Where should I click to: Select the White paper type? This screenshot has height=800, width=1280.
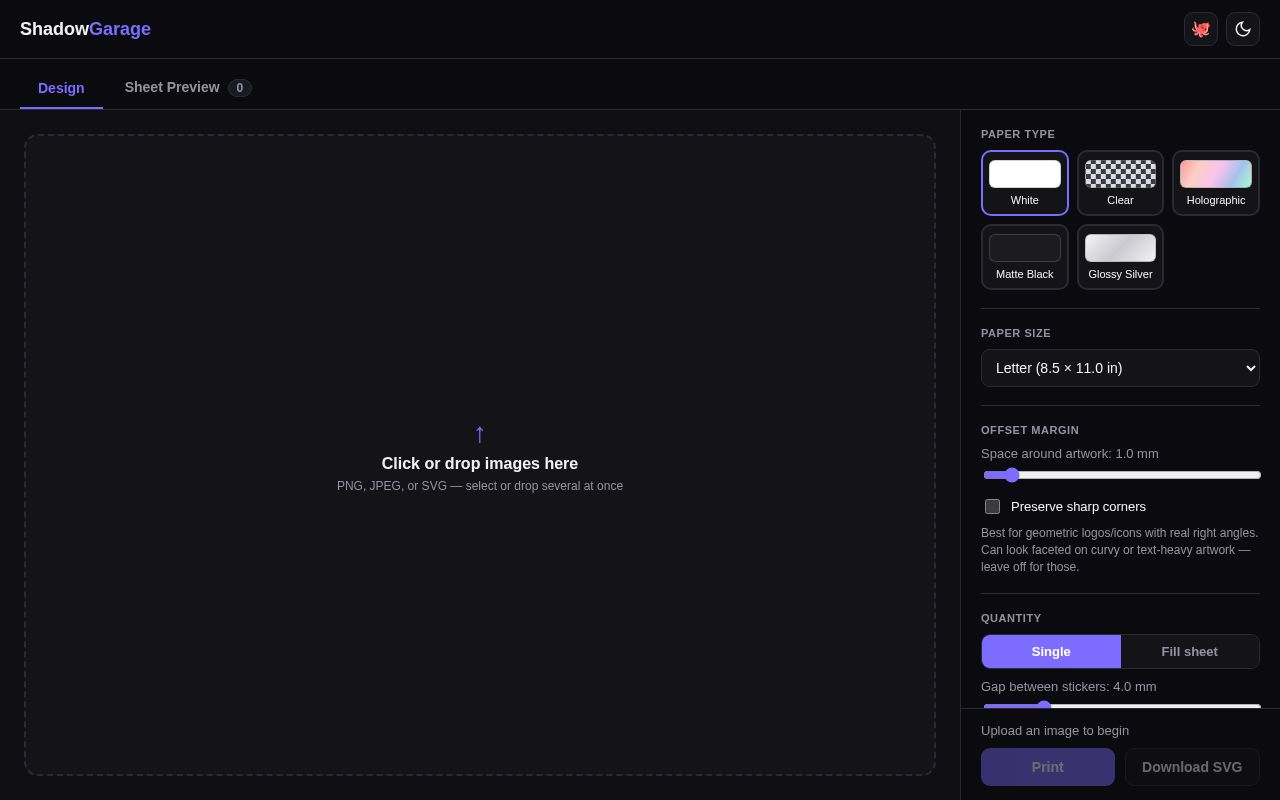pyautogui.click(x=1025, y=183)
